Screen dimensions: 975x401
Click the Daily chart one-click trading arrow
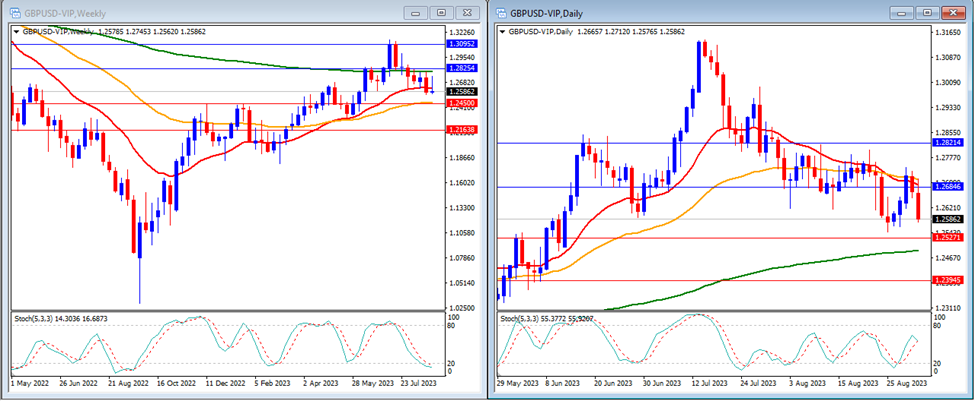[x=503, y=30]
